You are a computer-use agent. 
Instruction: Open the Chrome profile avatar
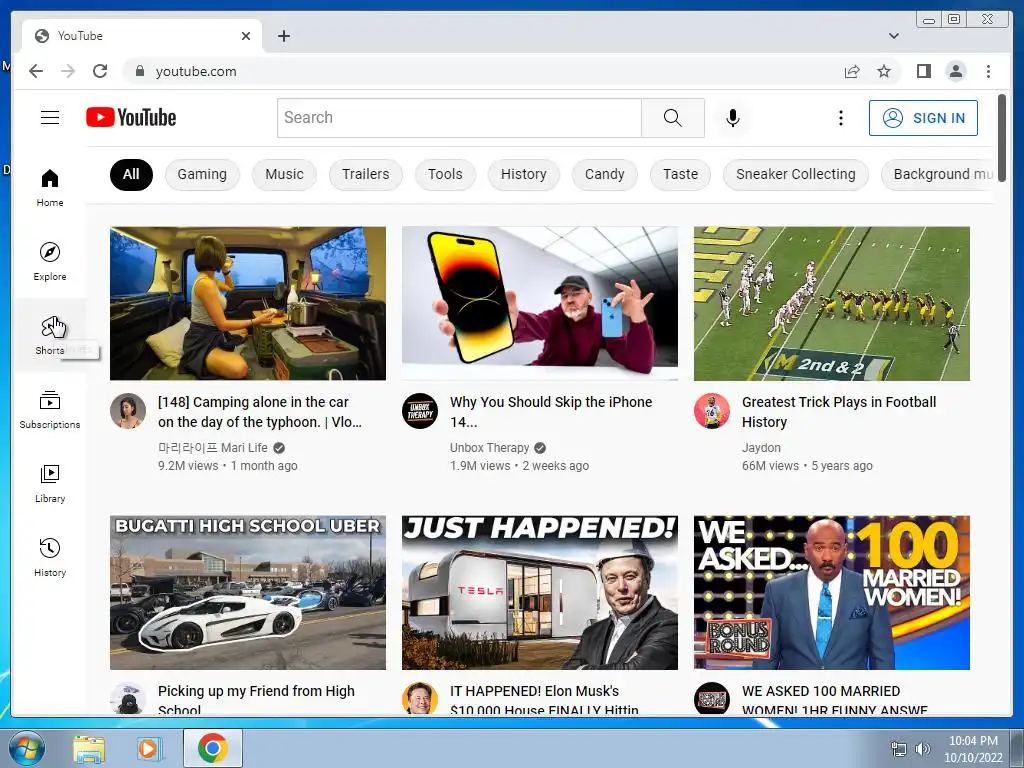(x=955, y=71)
